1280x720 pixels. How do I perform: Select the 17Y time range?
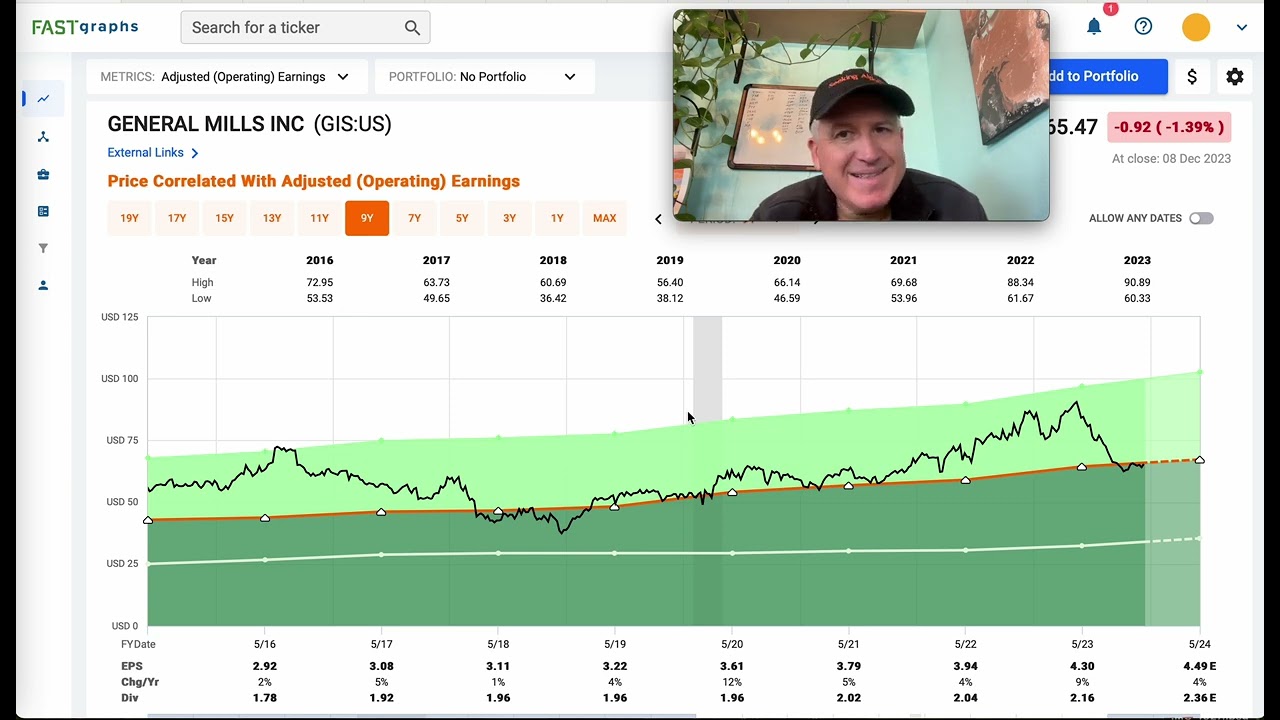coord(177,218)
